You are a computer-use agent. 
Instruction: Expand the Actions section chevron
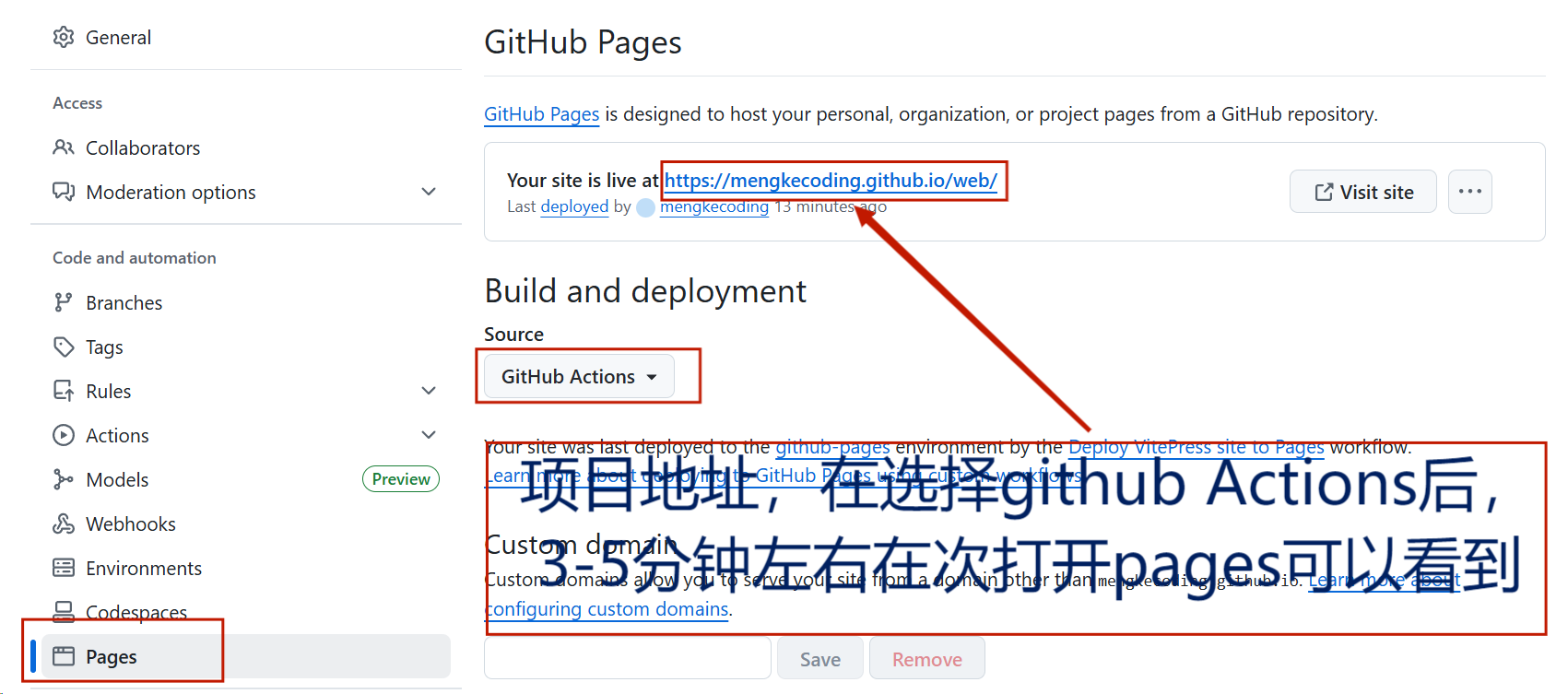coord(429,435)
